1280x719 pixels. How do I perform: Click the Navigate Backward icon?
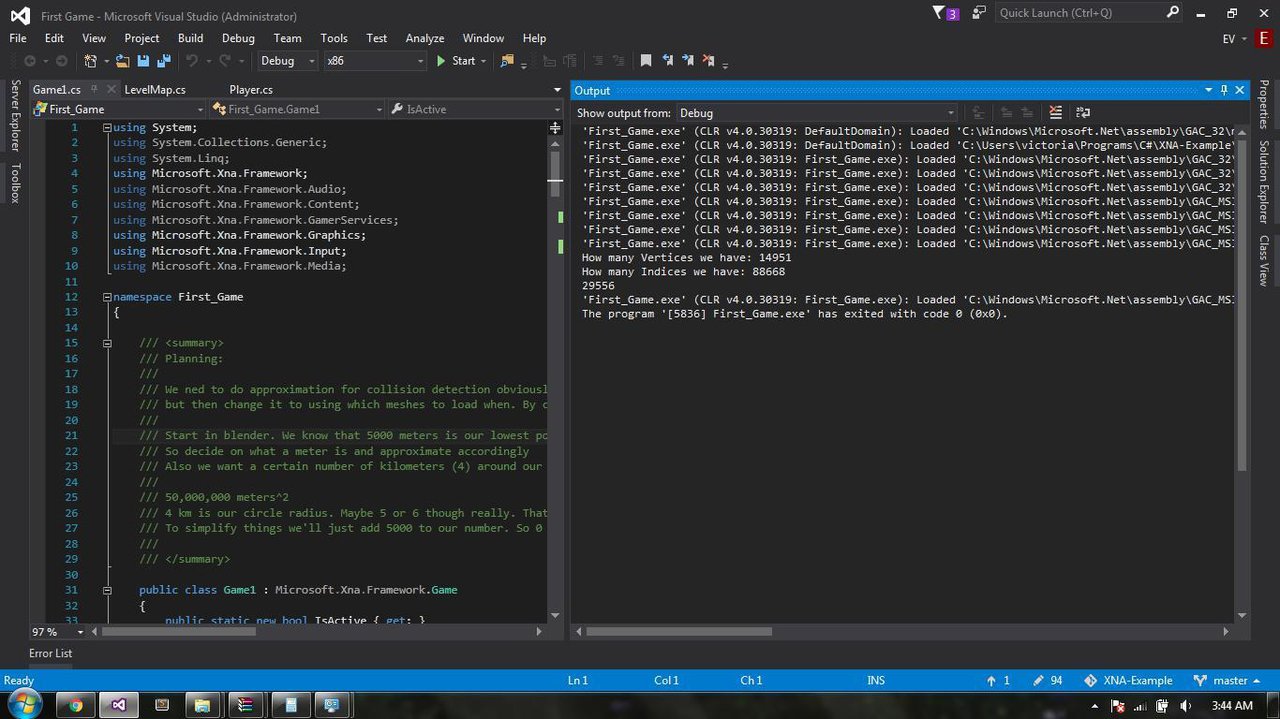click(x=30, y=61)
